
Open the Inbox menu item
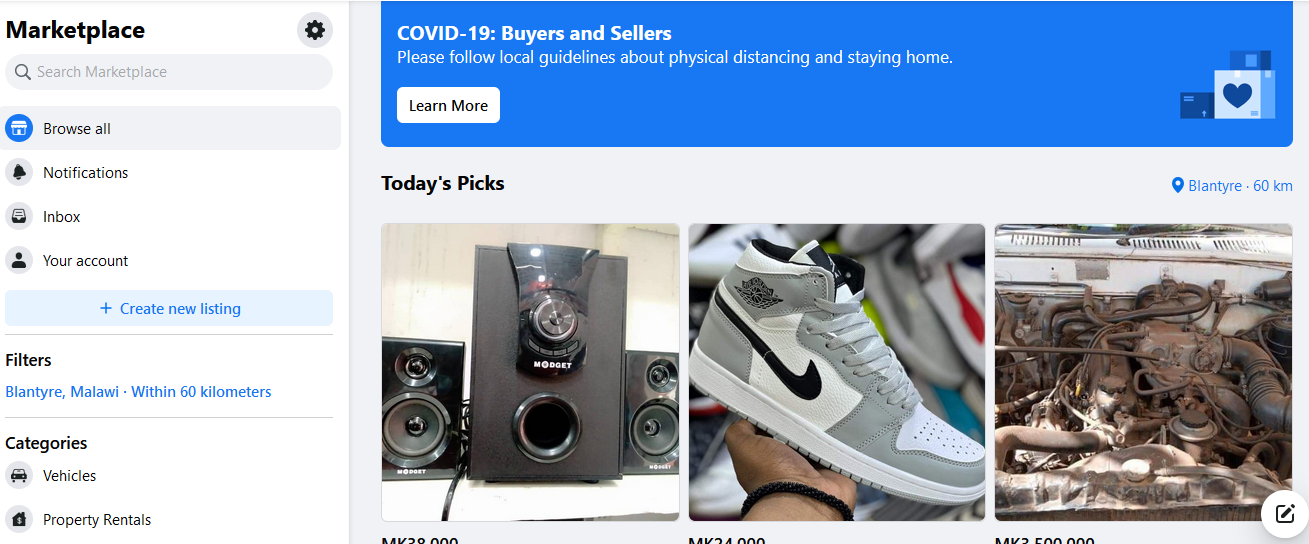170,216
